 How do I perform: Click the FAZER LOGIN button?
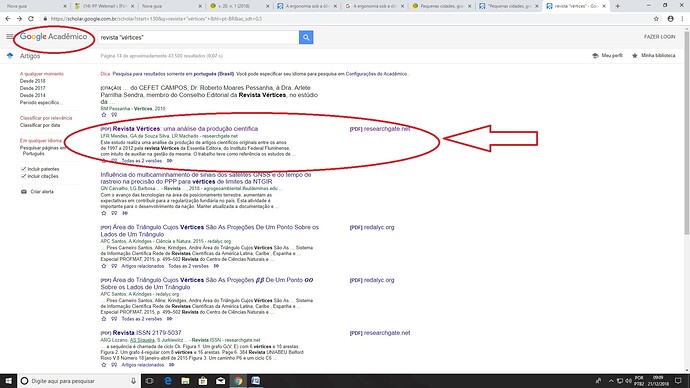coord(659,37)
